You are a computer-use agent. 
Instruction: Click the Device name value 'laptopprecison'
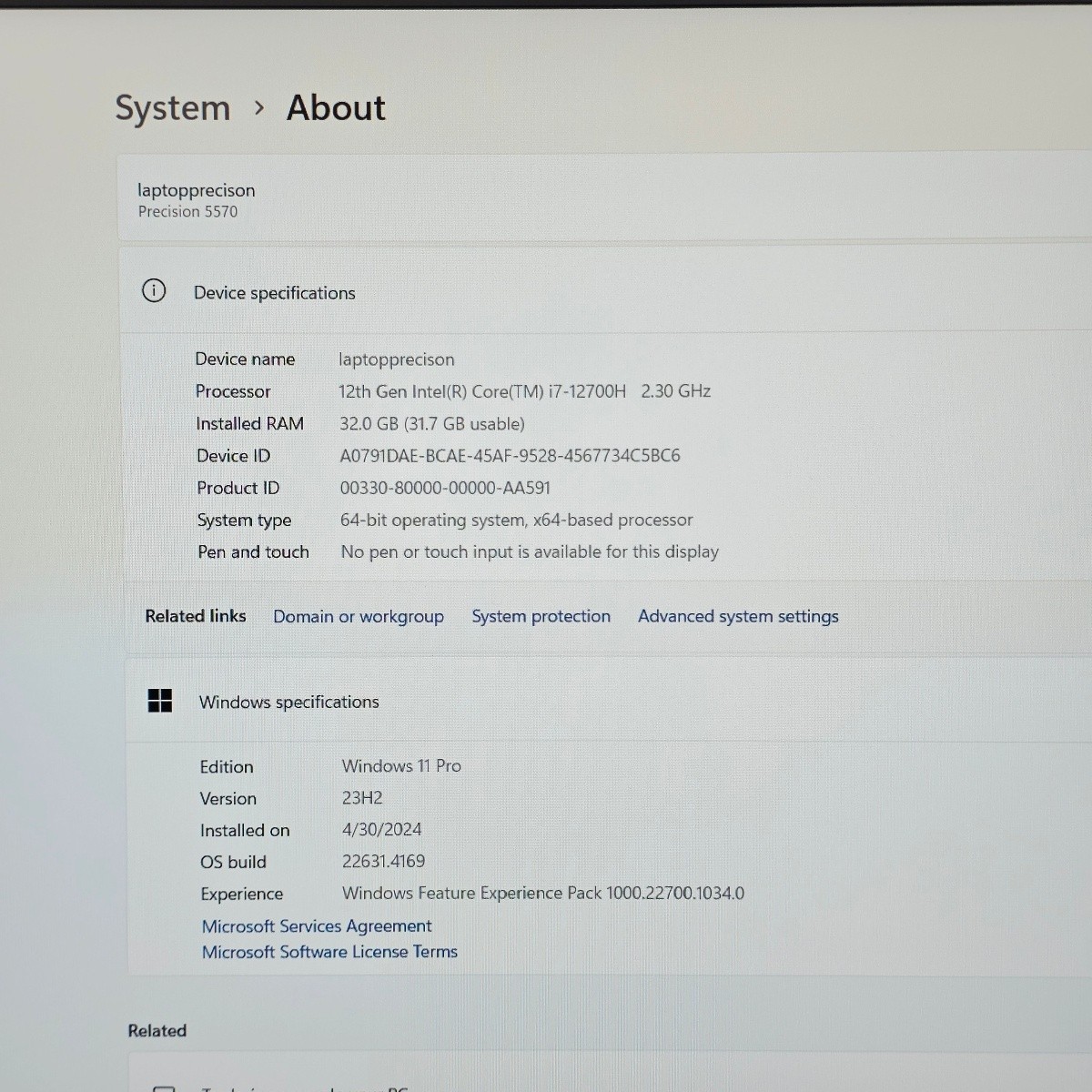397,359
